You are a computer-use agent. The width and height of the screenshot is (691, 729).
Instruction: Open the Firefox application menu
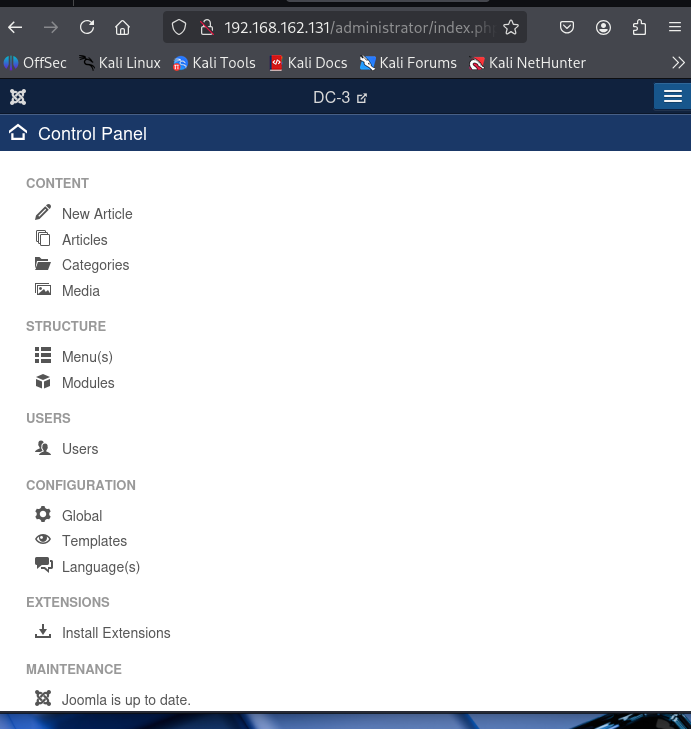[675, 27]
